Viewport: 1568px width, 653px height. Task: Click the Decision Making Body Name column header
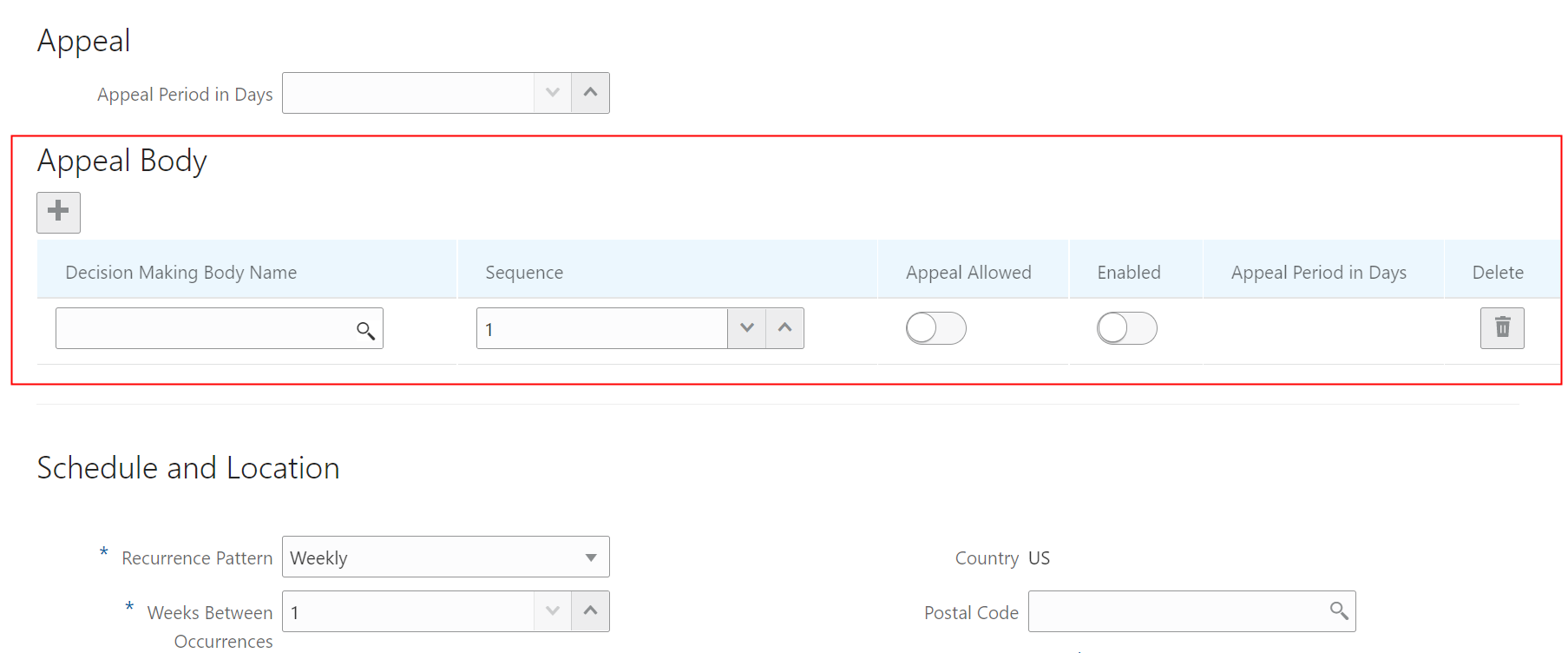coord(180,273)
